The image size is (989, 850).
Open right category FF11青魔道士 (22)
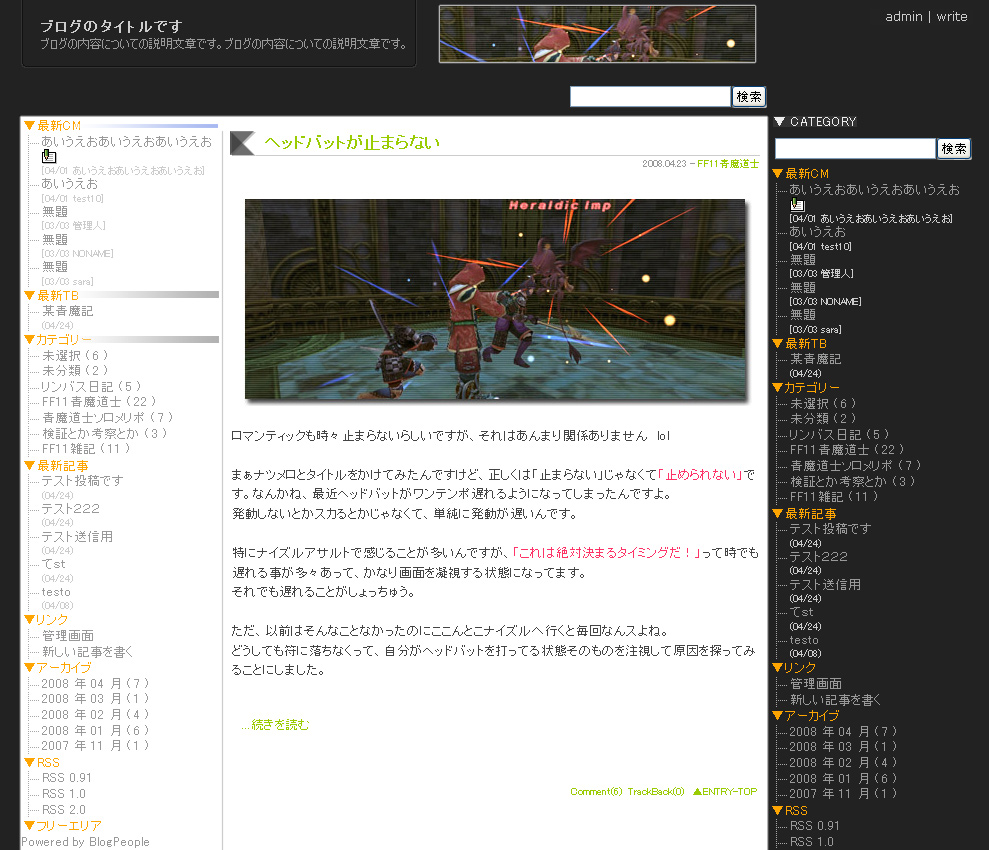847,450
